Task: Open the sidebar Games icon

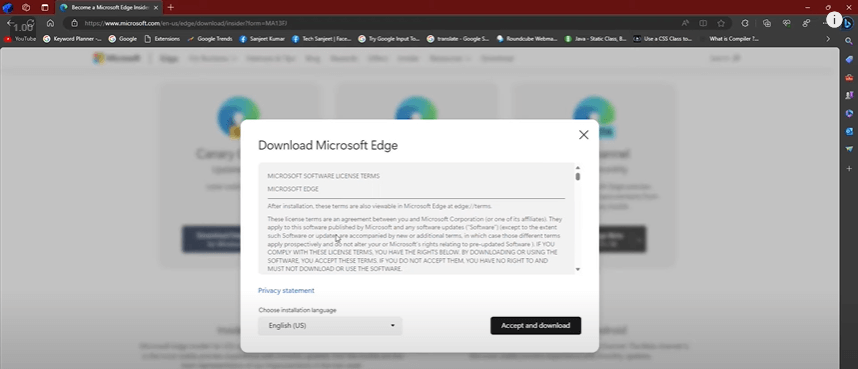Action: point(849,95)
